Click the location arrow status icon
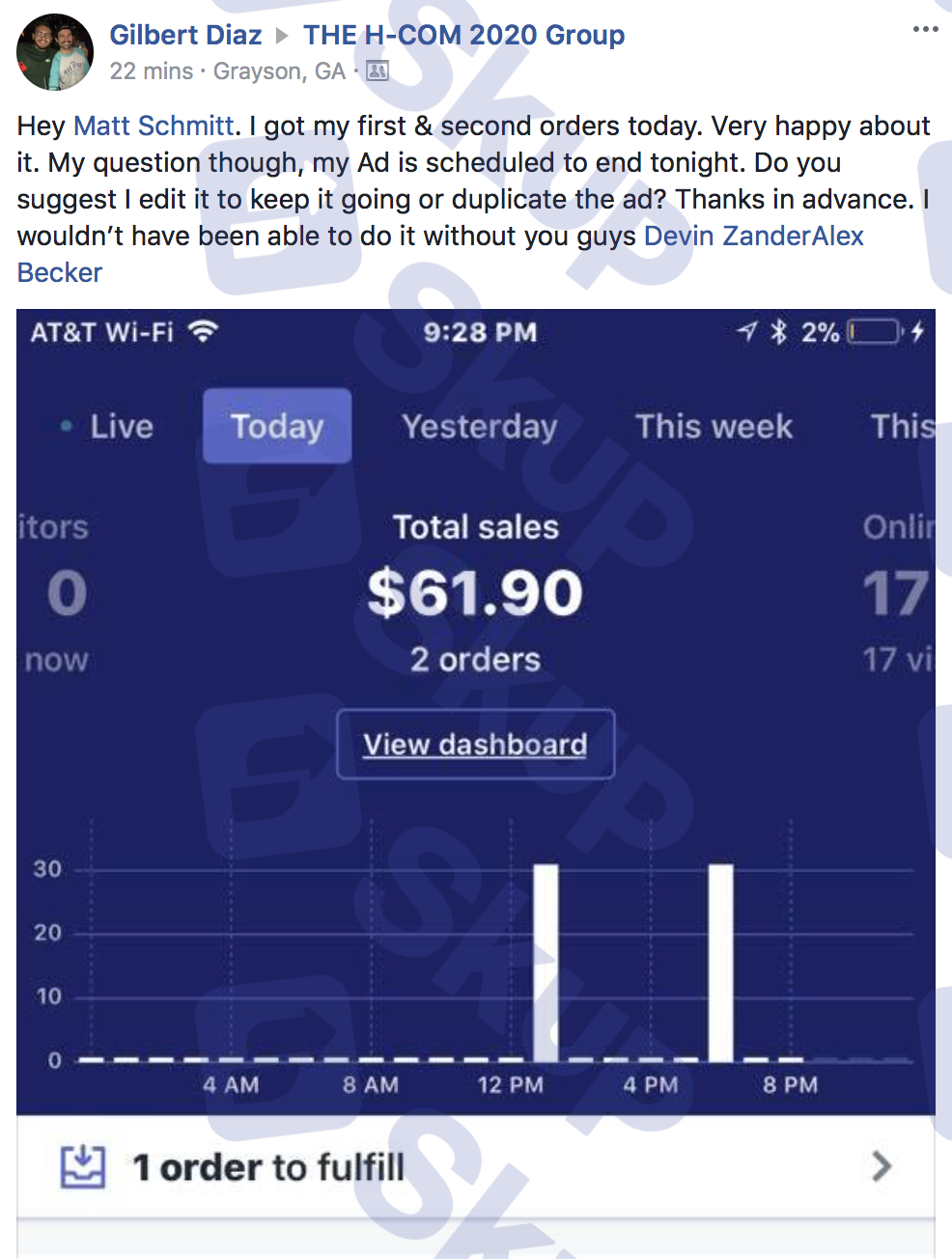The image size is (952, 1259). click(x=746, y=332)
